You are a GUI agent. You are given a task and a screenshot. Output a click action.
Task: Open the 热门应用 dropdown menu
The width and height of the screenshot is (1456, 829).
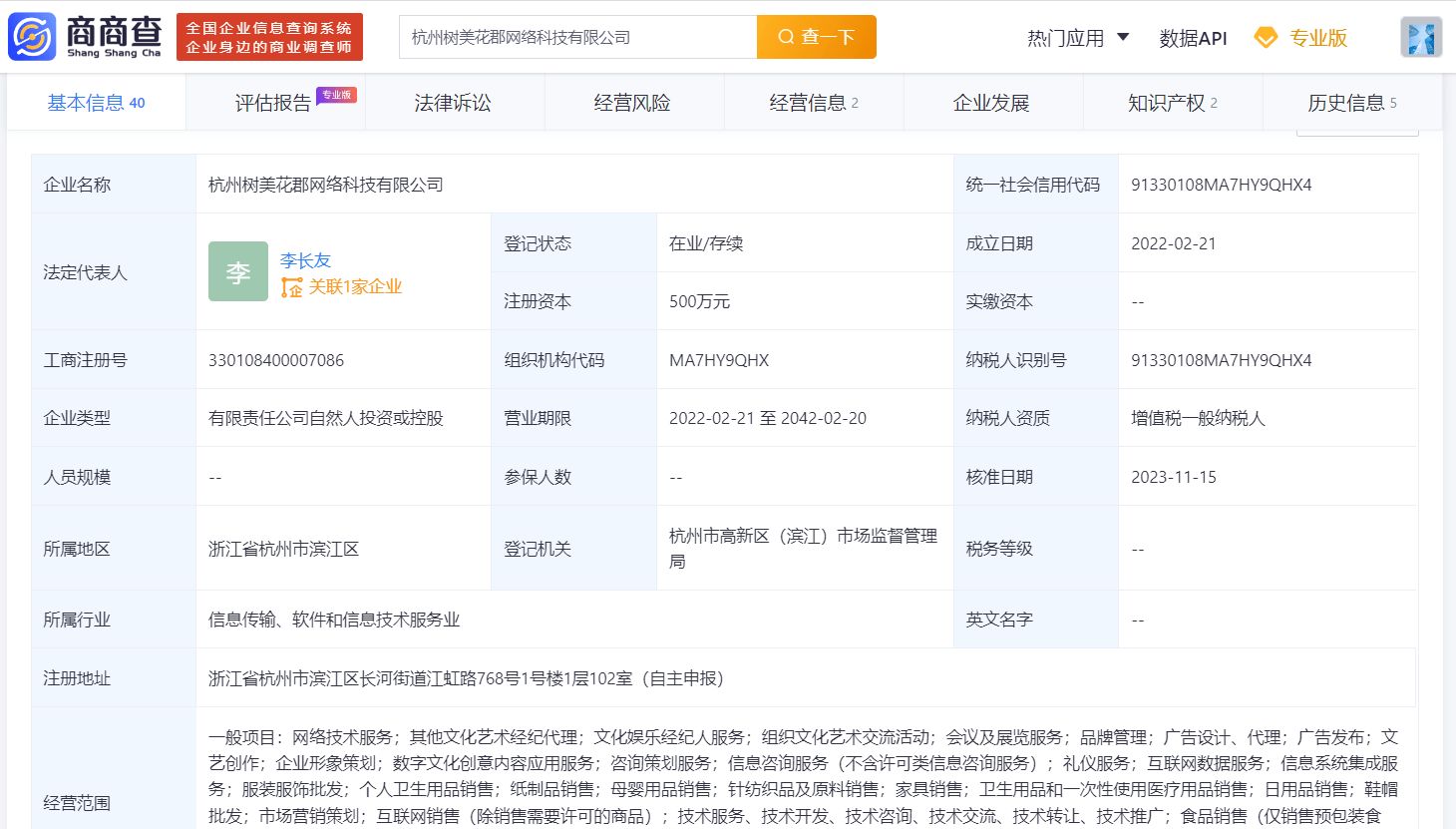tap(1078, 38)
